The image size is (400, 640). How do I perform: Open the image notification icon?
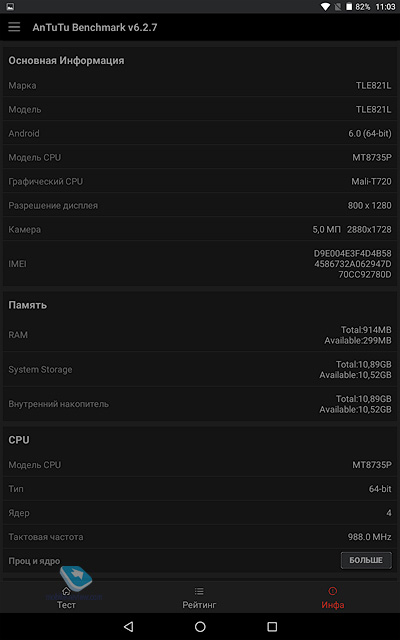11,7
